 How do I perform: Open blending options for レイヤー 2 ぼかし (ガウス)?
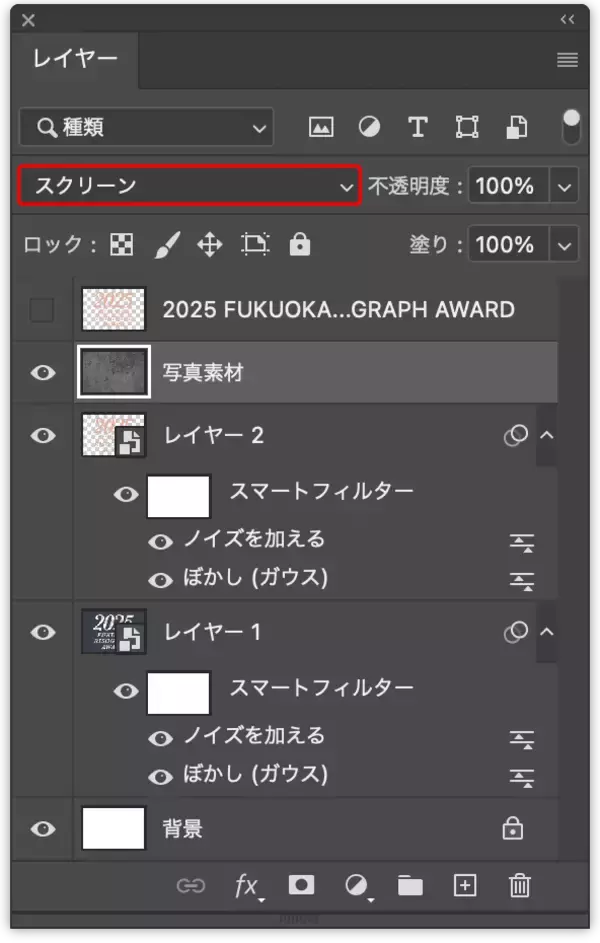pyautogui.click(x=521, y=582)
